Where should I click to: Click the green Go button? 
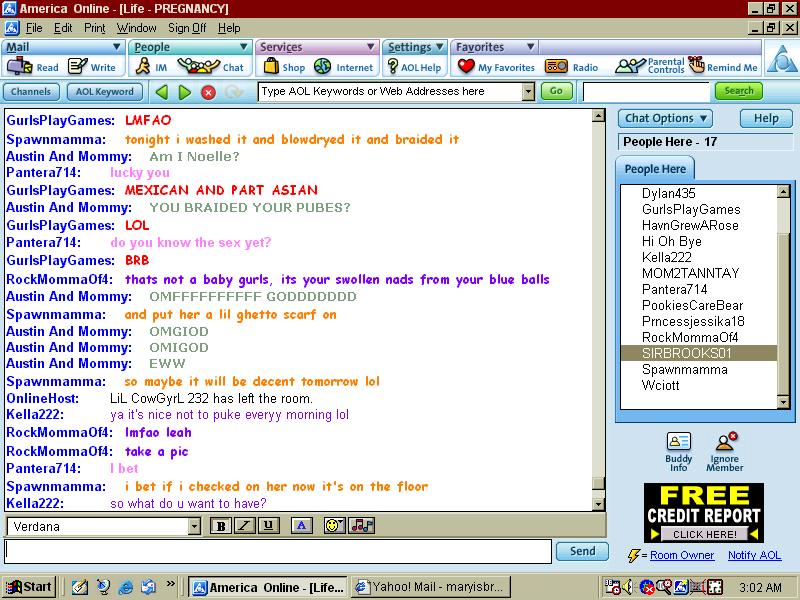click(556, 91)
